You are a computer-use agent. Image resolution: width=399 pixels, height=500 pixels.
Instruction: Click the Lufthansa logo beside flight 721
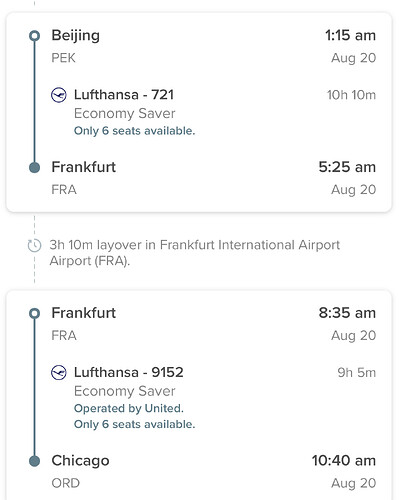click(x=59, y=95)
